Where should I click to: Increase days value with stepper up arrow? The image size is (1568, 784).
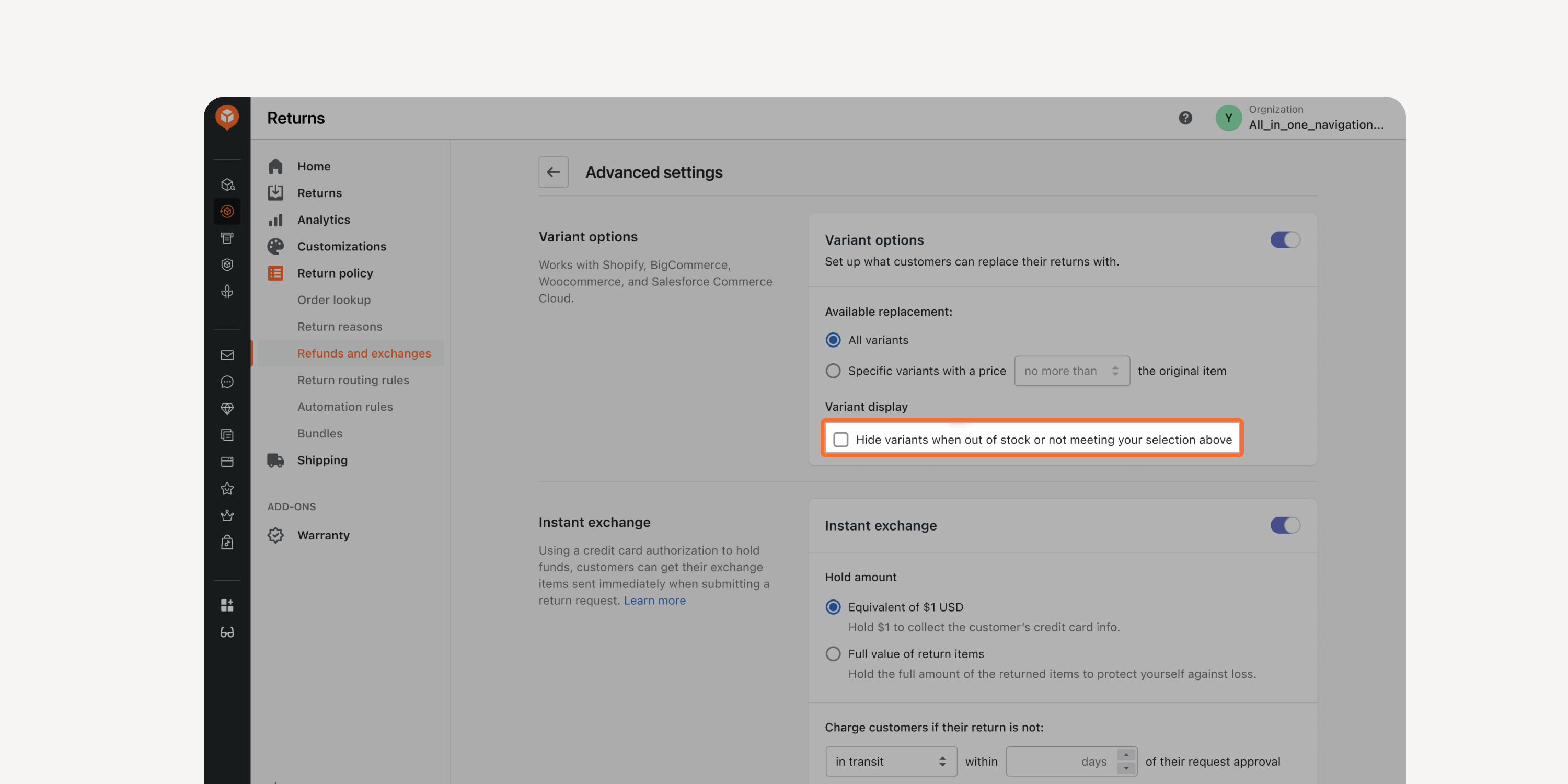coord(1126,755)
